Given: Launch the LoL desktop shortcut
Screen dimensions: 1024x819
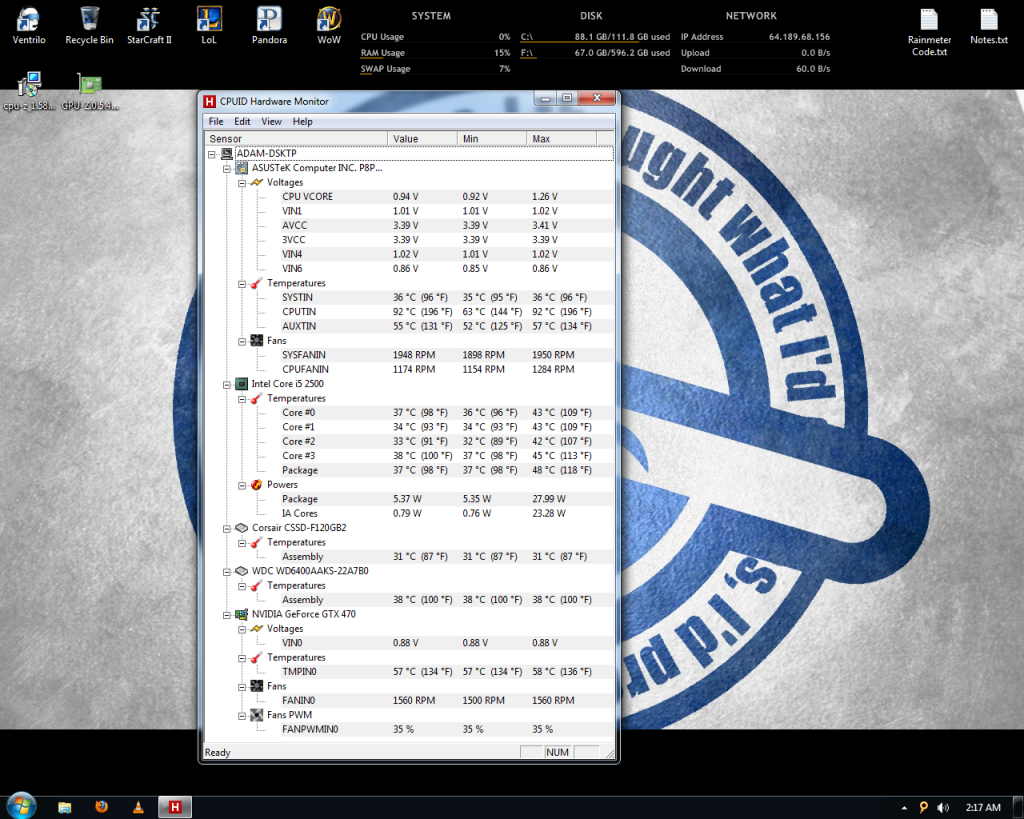Looking at the screenshot, I should (209, 20).
